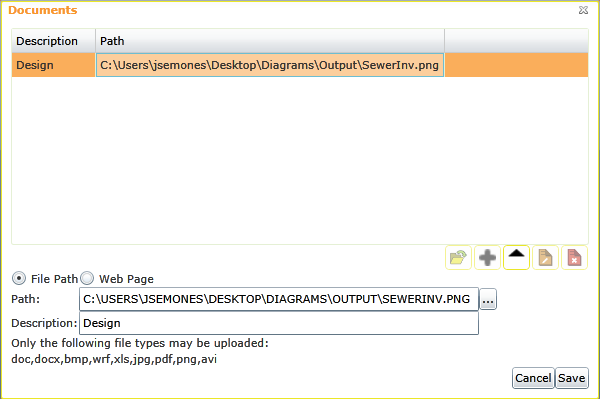Open the selected document folder icon
The image size is (600, 399).
click(458, 257)
